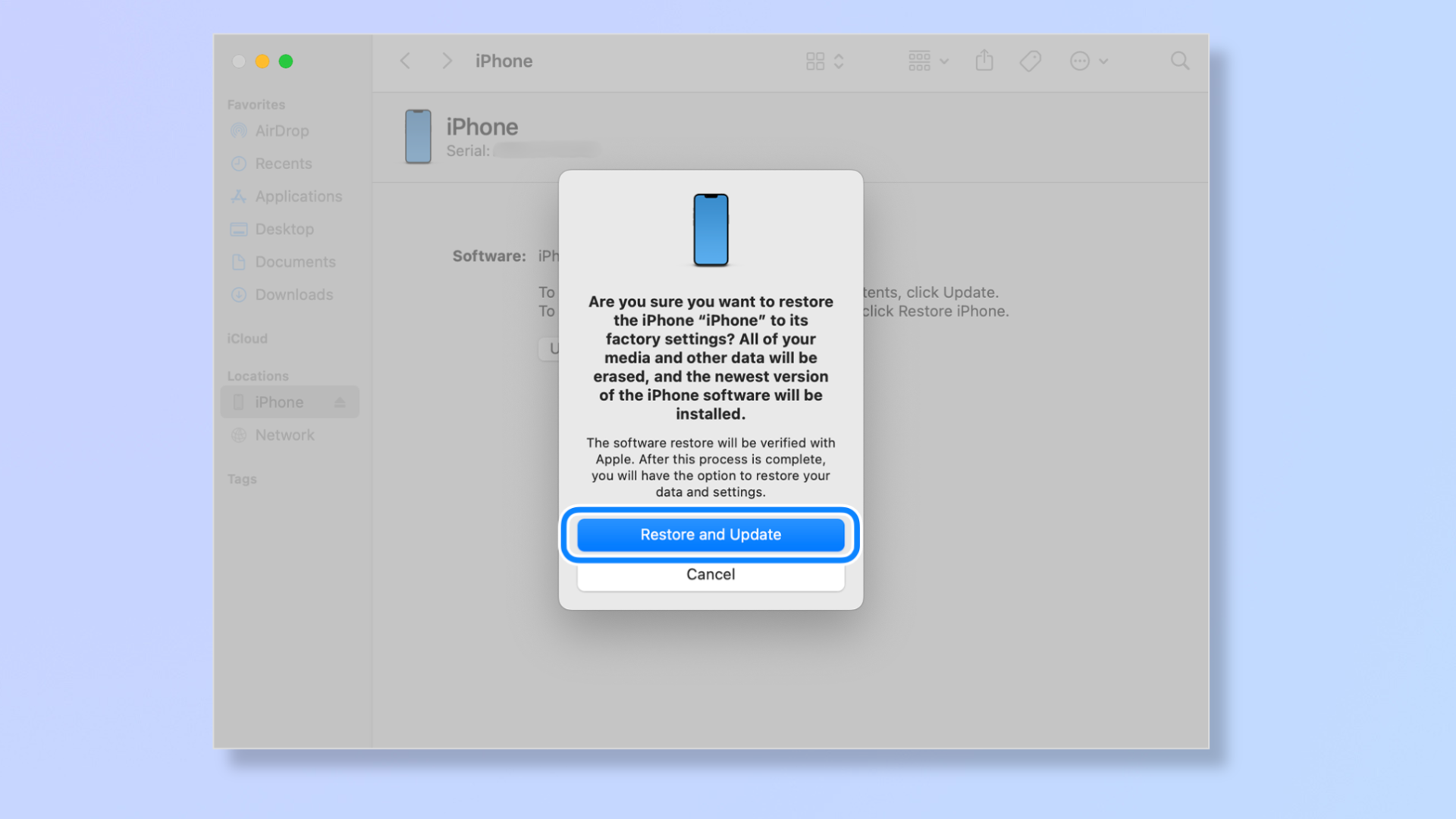
Task: Click the back navigation arrow
Action: (406, 60)
